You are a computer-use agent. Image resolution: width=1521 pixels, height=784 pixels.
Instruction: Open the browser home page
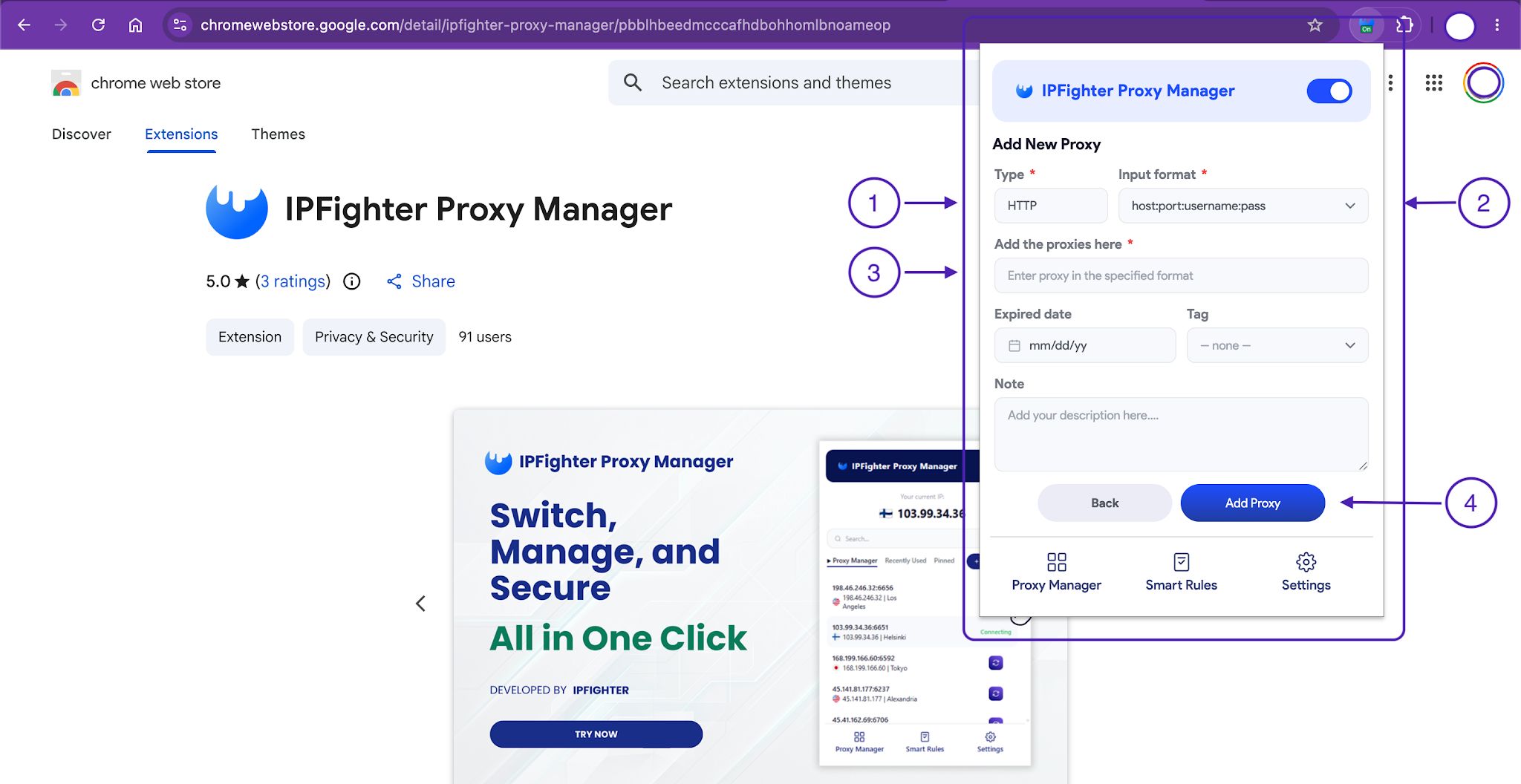[x=135, y=24]
